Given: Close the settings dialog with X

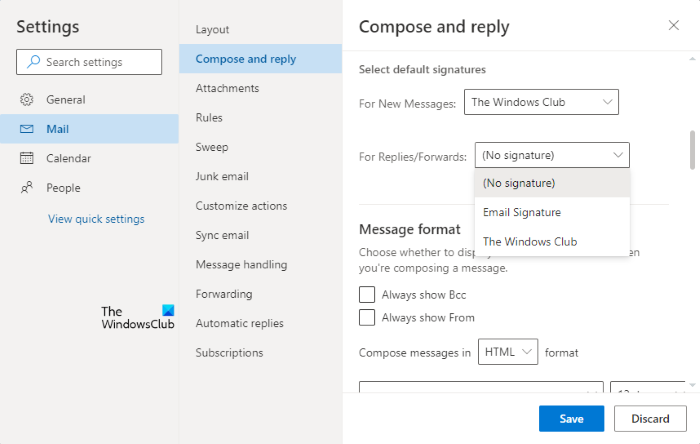Looking at the screenshot, I should click(x=674, y=26).
